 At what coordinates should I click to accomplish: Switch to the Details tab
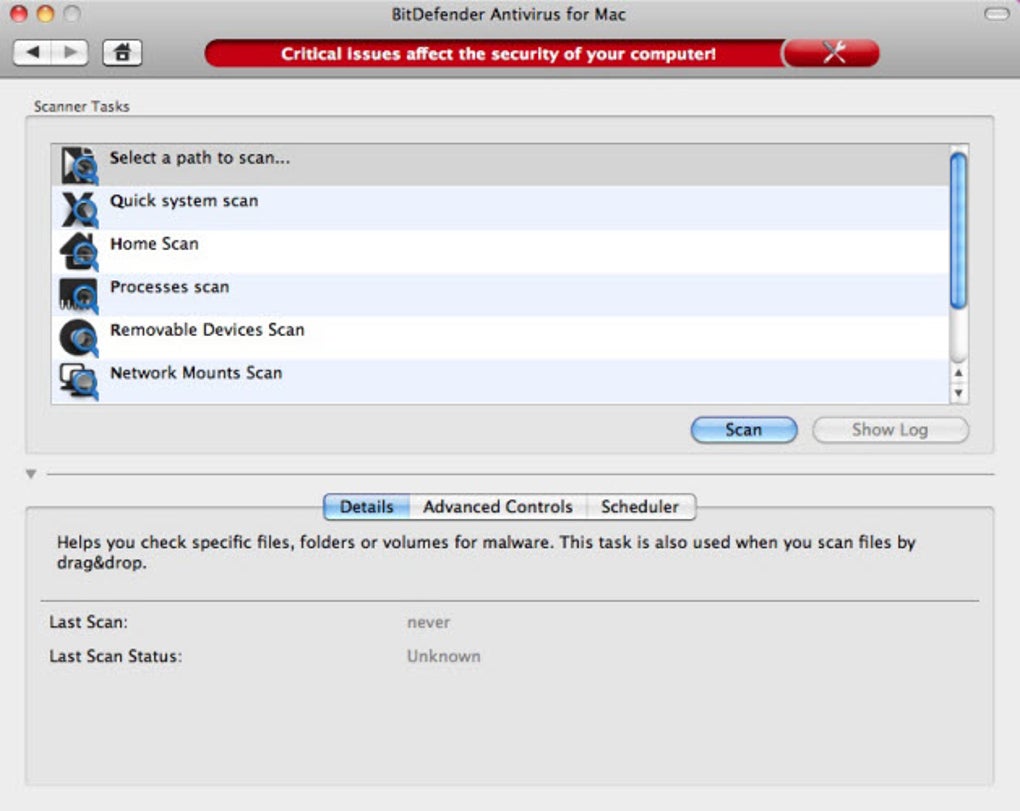click(x=366, y=507)
